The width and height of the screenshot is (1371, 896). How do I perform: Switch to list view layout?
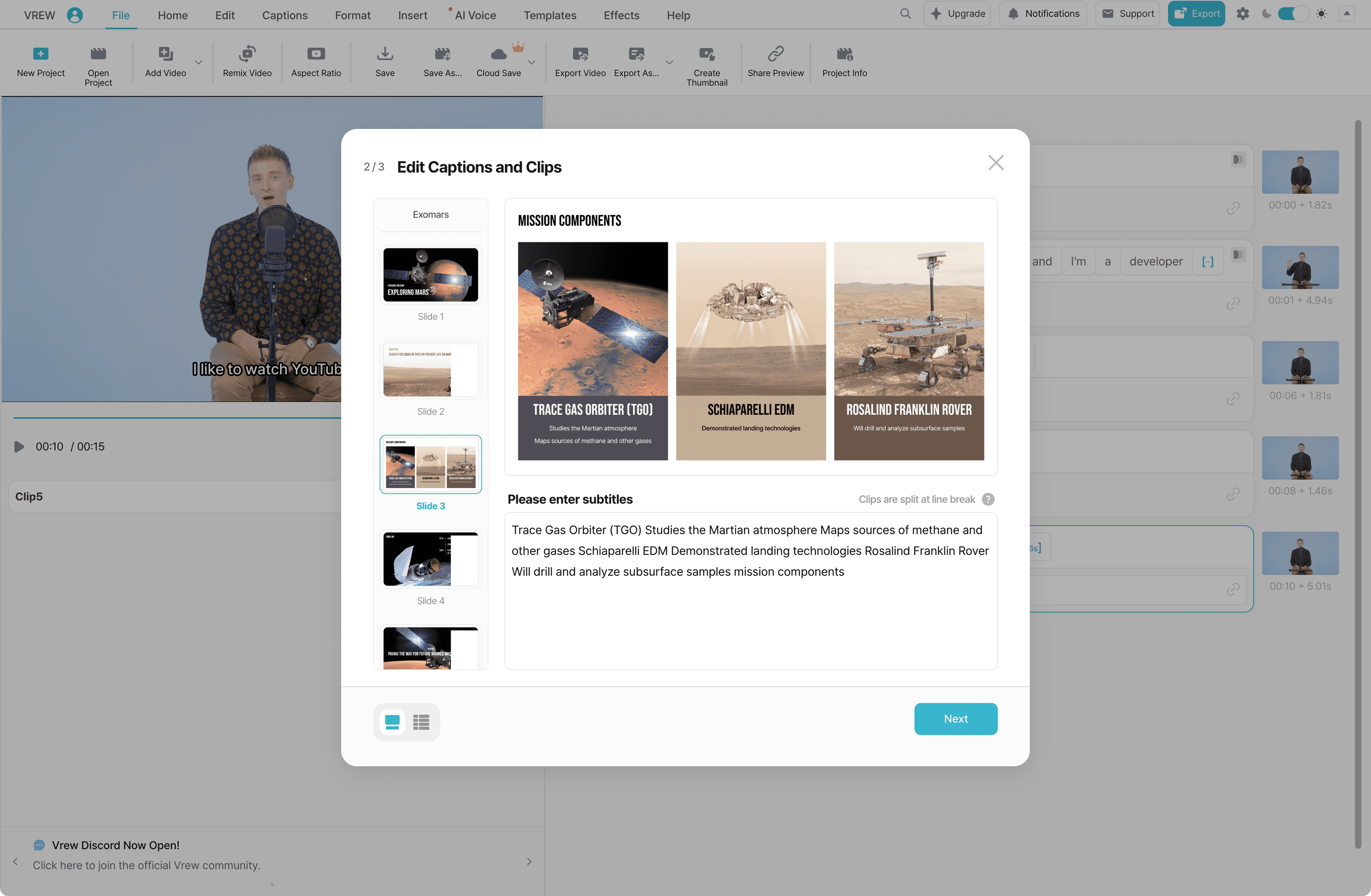click(421, 721)
